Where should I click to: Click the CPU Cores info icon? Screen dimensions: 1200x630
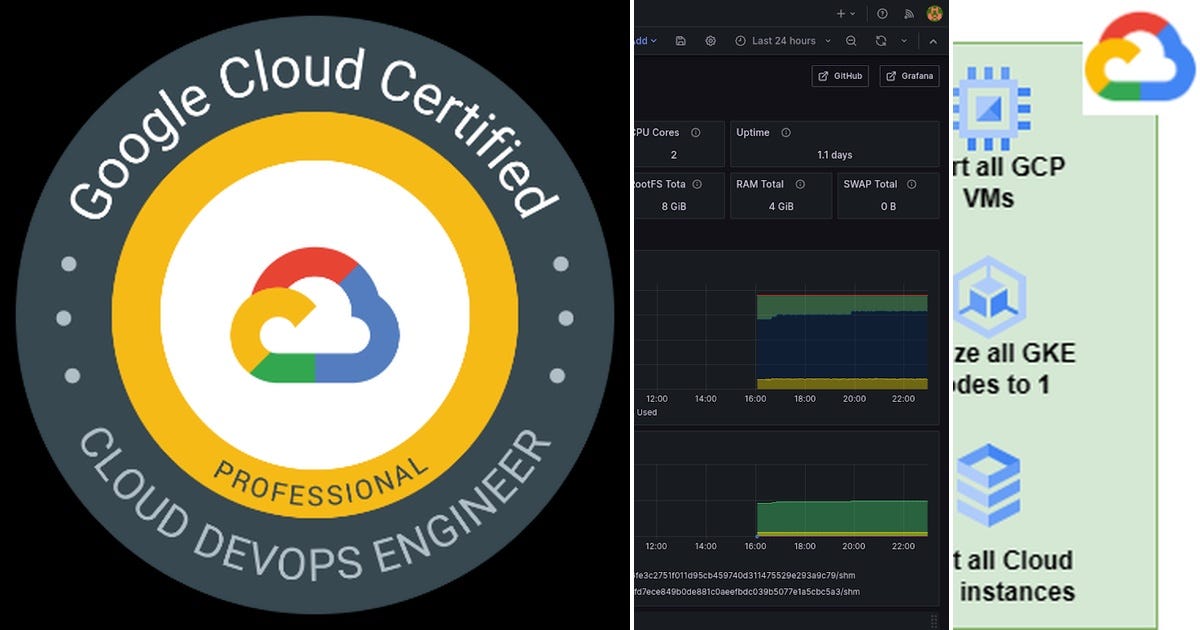click(x=696, y=132)
